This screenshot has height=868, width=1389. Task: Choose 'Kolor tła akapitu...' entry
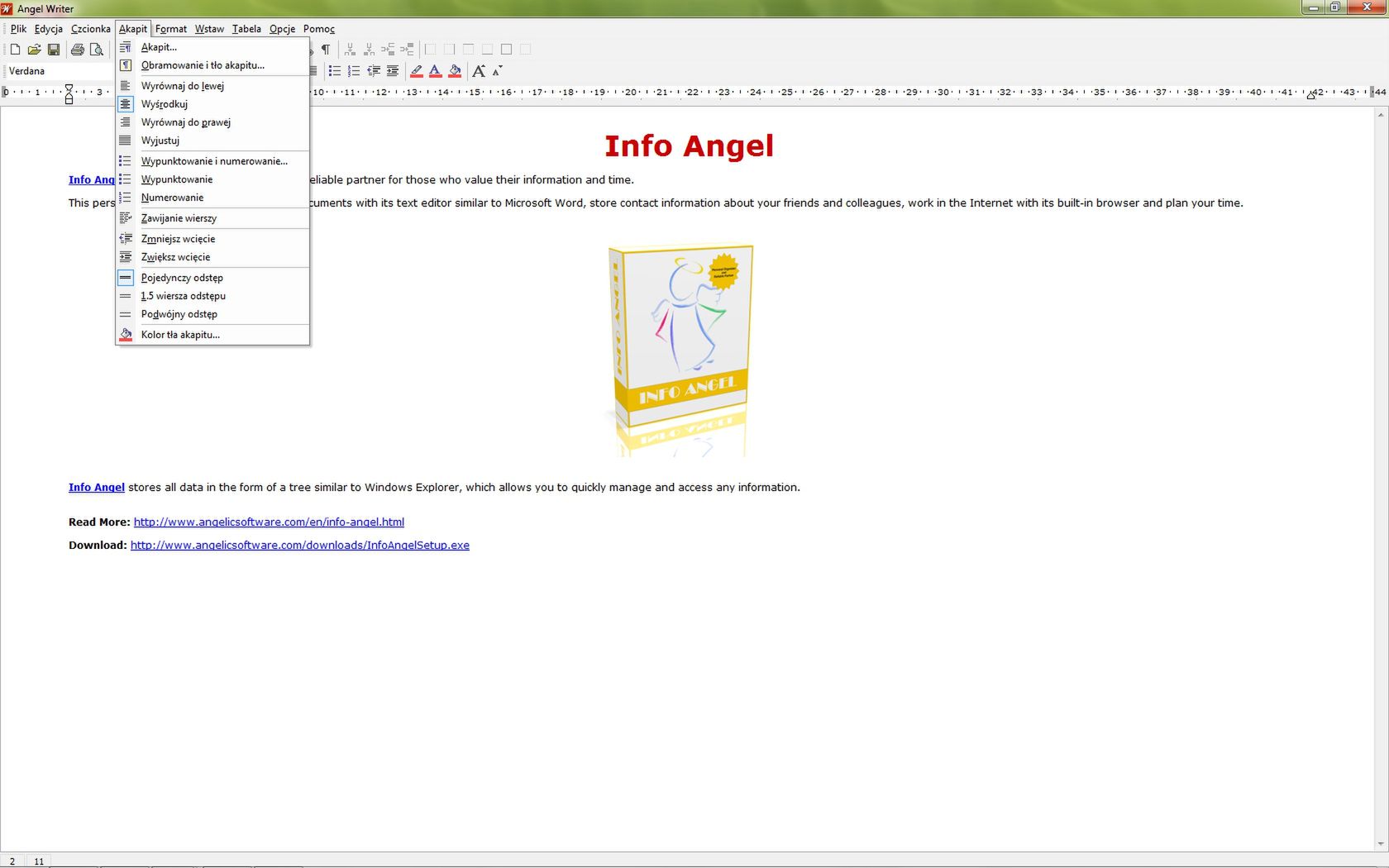coord(212,335)
